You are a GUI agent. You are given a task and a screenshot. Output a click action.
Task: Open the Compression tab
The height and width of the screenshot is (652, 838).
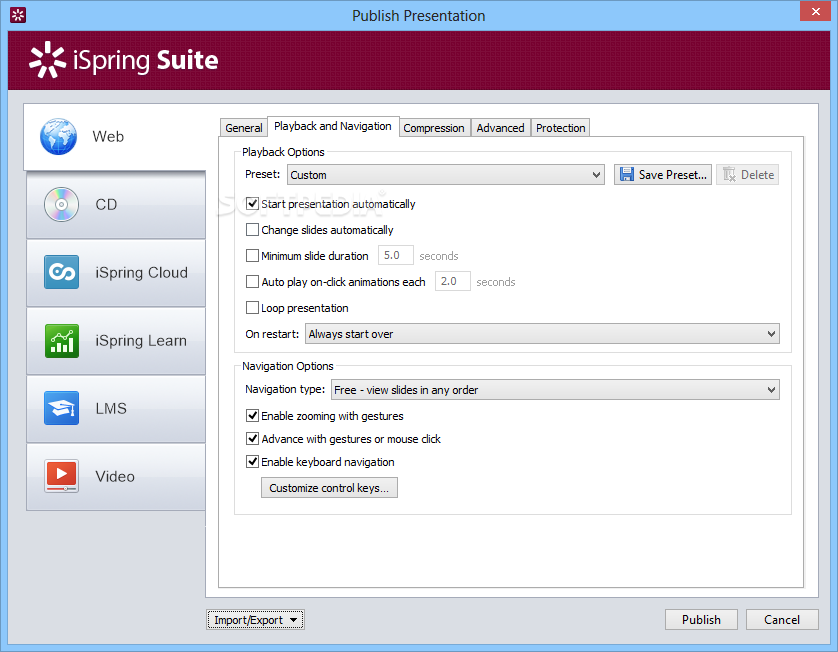point(434,128)
